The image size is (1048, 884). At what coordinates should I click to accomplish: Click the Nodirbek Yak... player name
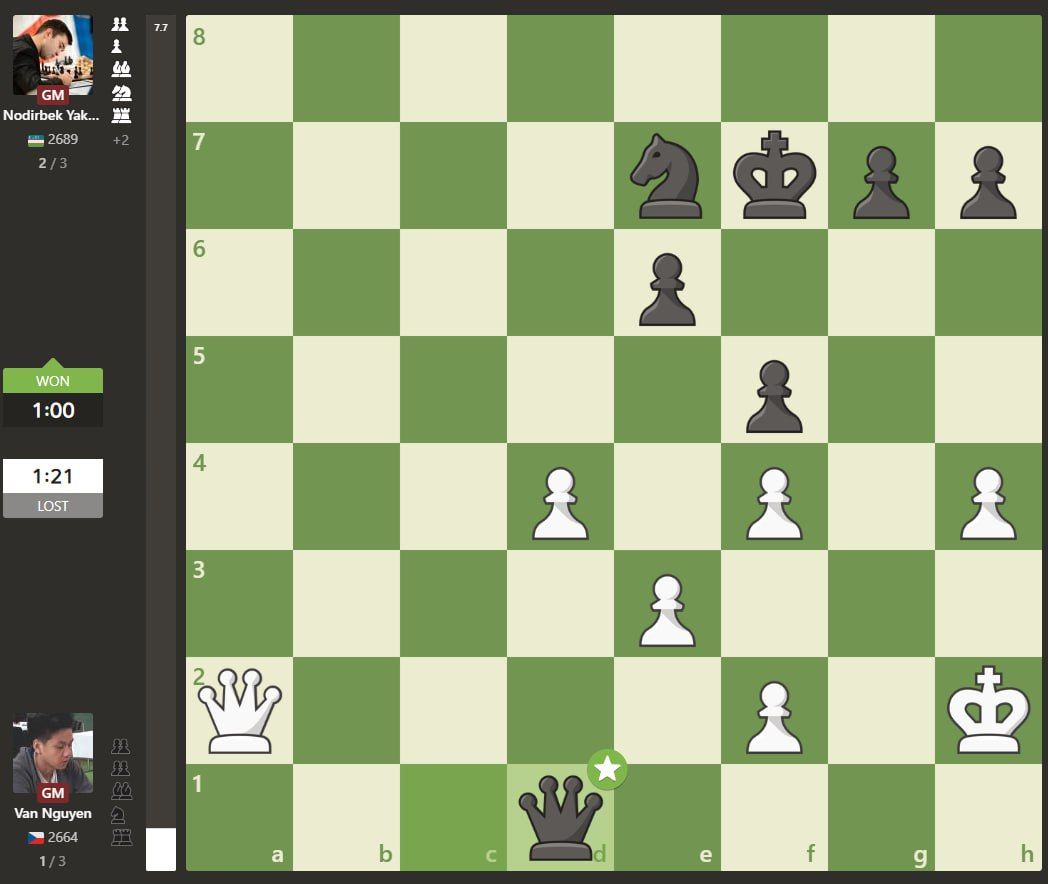52,115
